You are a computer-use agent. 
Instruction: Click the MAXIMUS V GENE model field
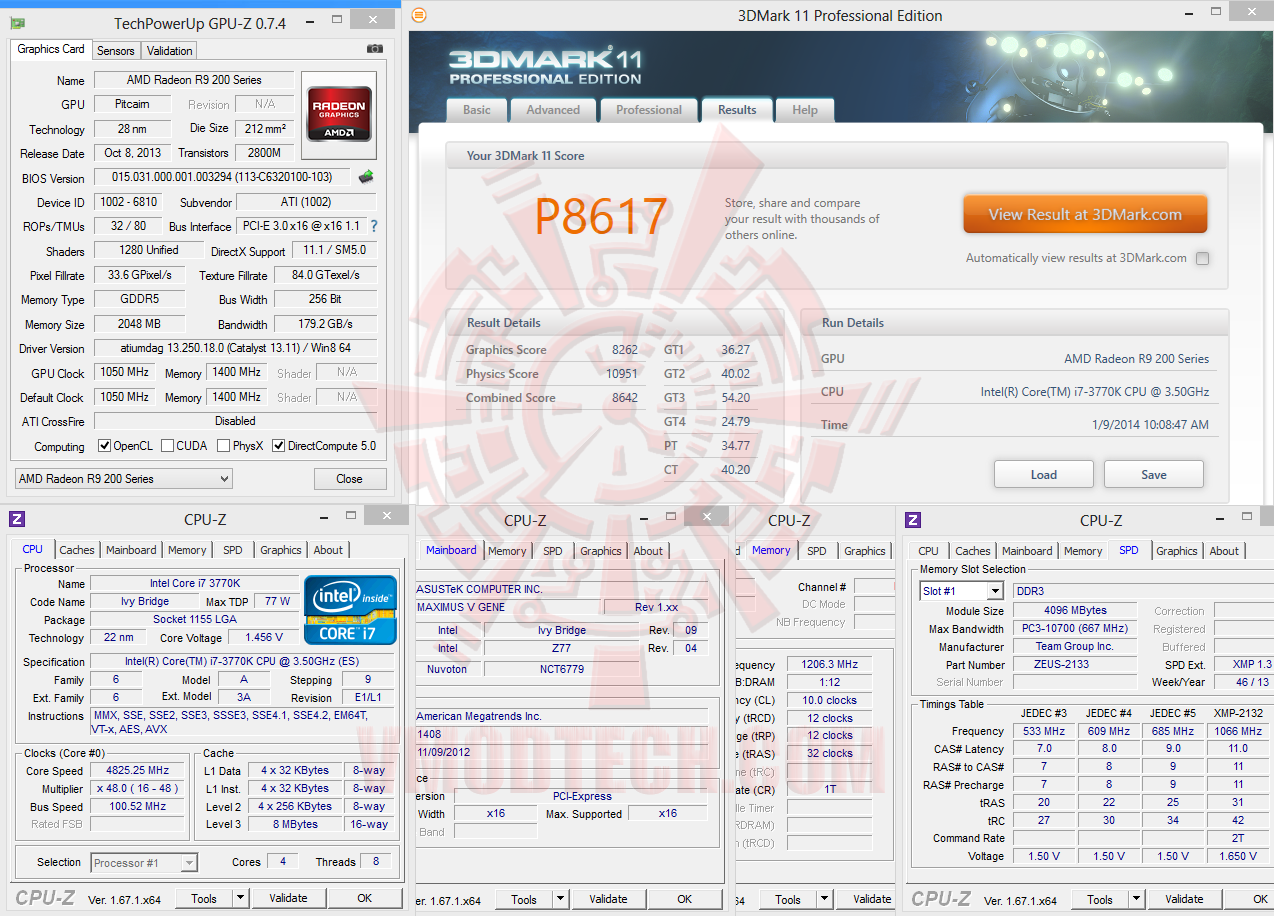tap(507, 607)
